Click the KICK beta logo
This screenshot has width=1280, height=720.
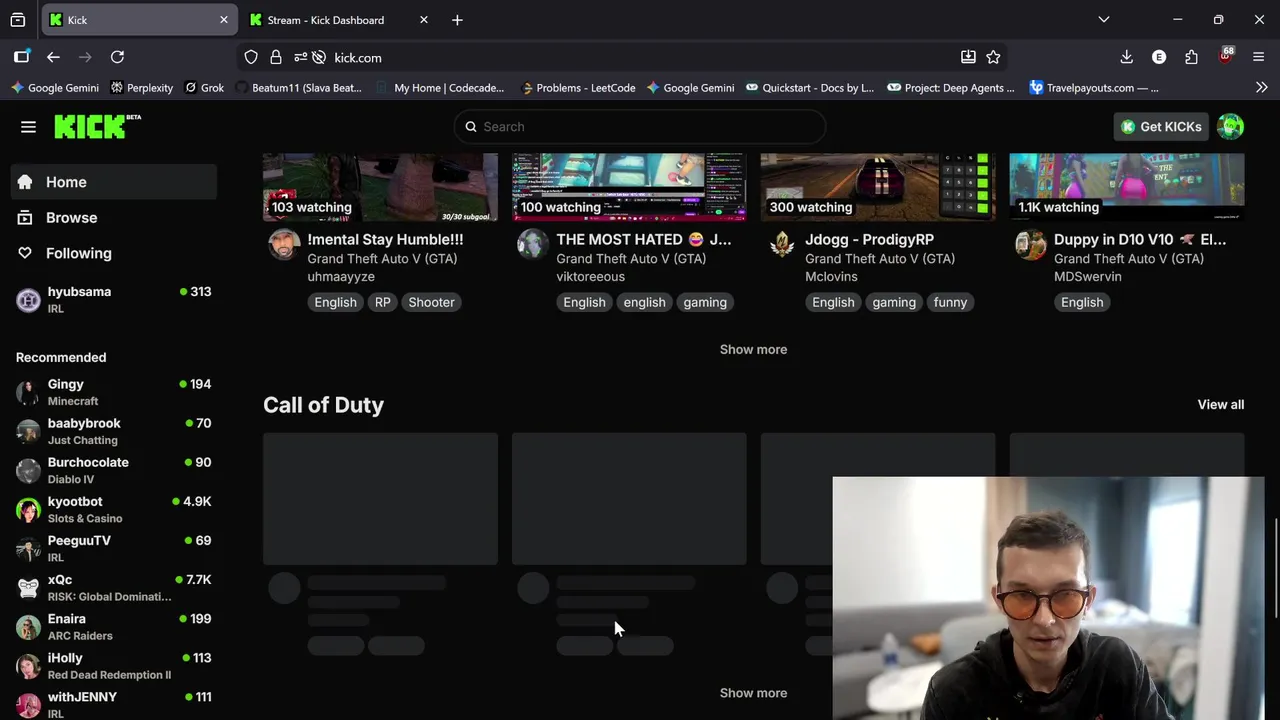pos(97,126)
